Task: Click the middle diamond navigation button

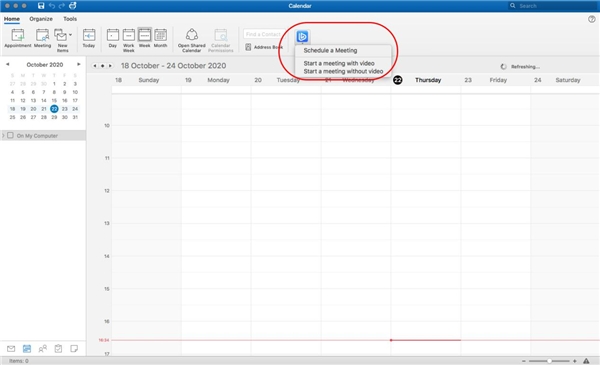Action: [103, 66]
